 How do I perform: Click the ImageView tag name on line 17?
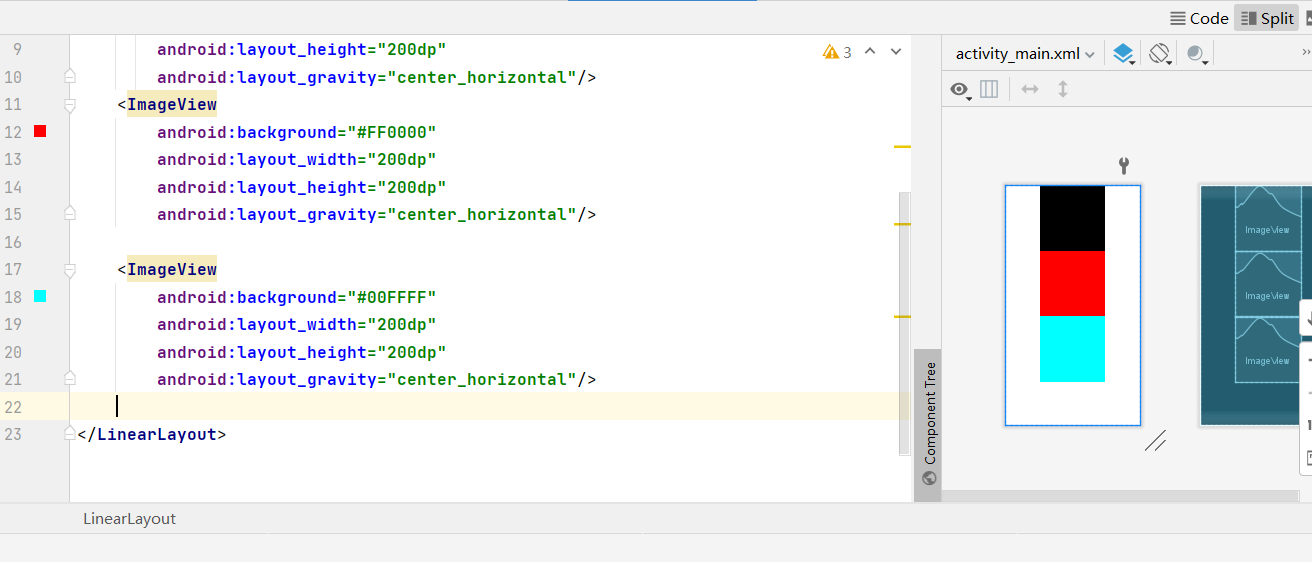[x=172, y=269]
